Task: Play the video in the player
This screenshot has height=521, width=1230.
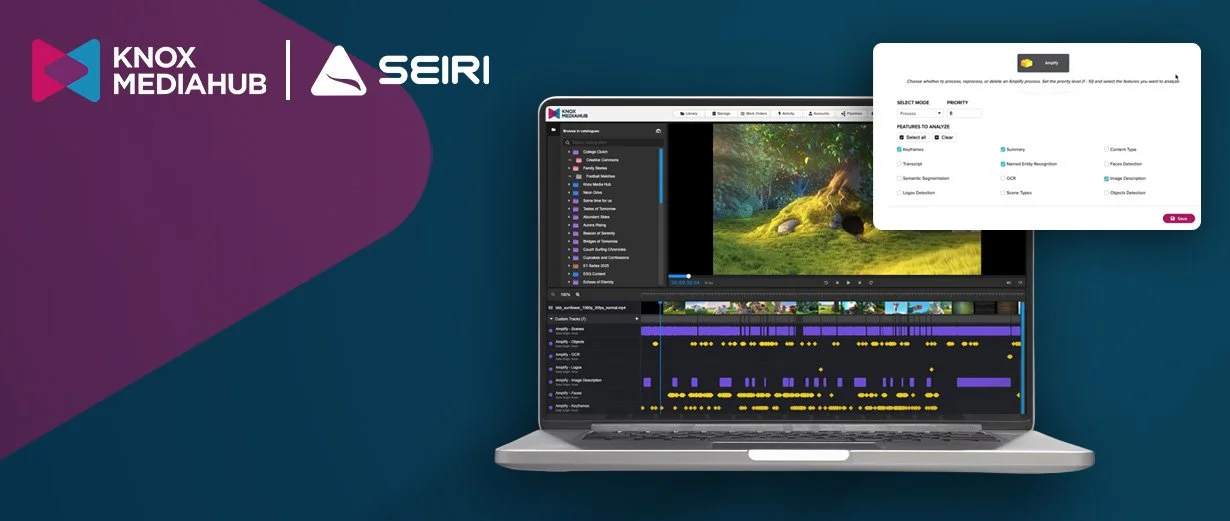Action: [849, 283]
